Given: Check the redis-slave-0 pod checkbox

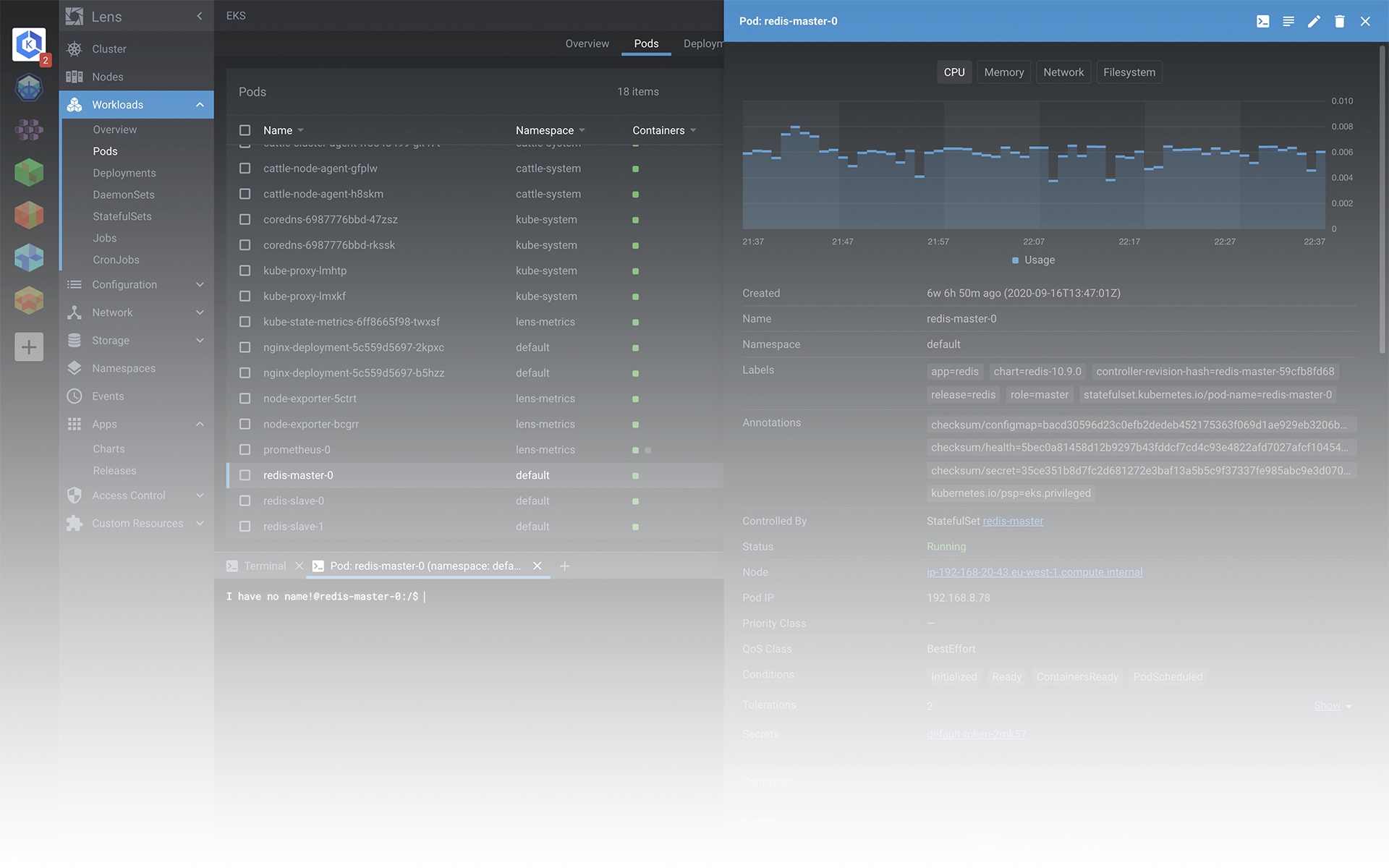Looking at the screenshot, I should (x=245, y=501).
